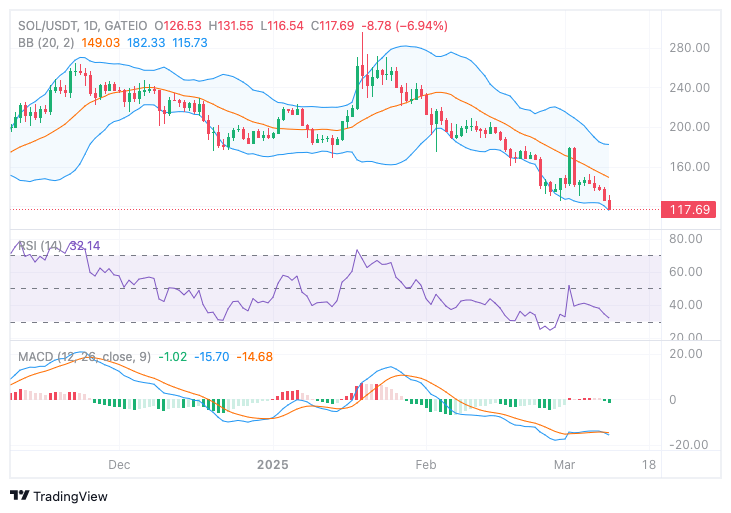This screenshot has width=731, height=513.
Task: Click the high price value H131.55
Action: [x=231, y=26]
